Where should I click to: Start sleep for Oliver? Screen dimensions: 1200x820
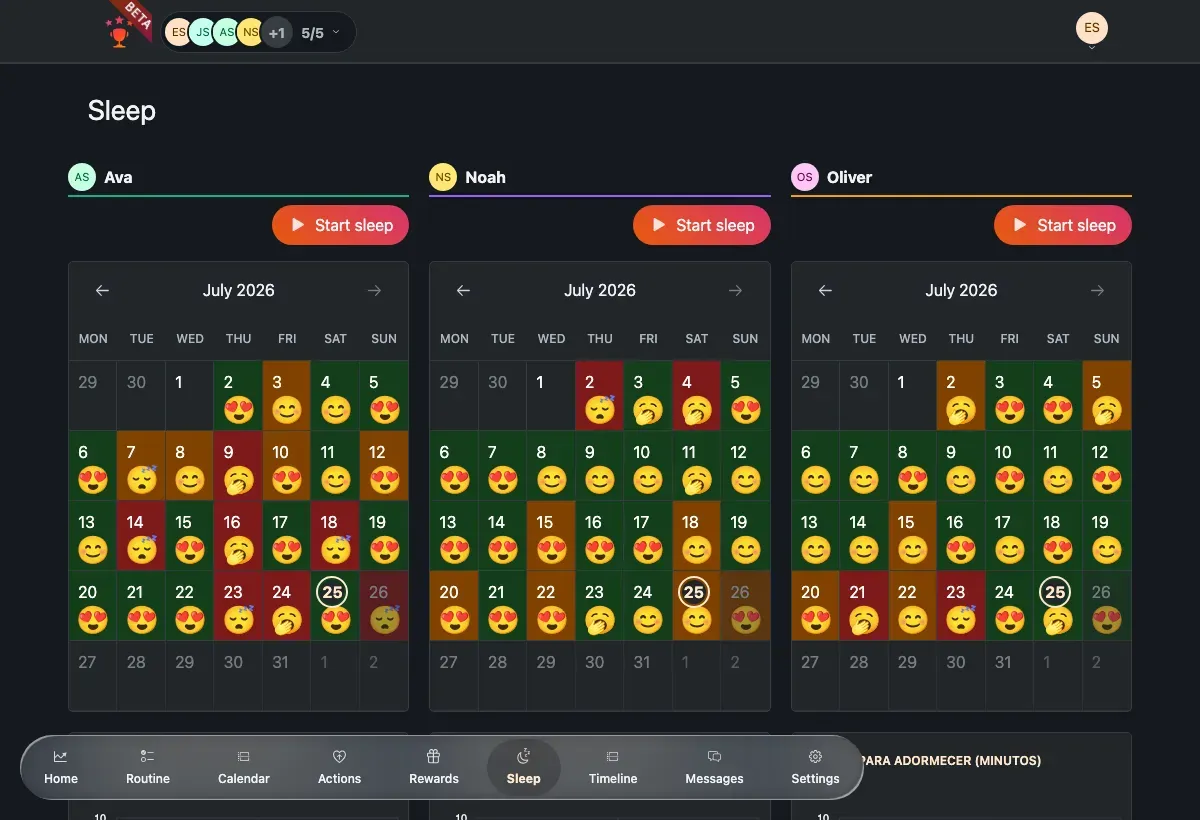pos(1063,225)
